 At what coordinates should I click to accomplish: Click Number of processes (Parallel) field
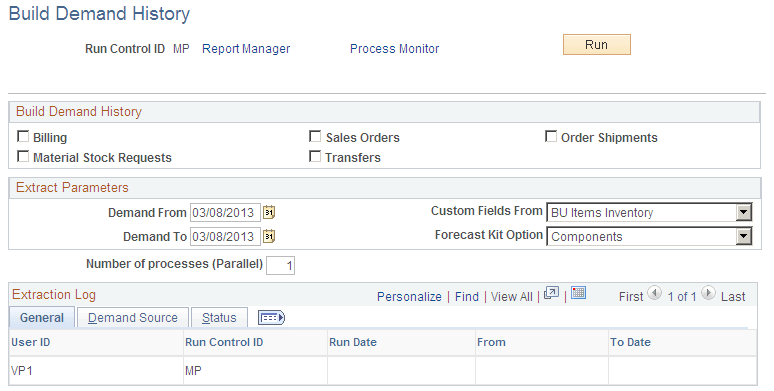point(280,266)
